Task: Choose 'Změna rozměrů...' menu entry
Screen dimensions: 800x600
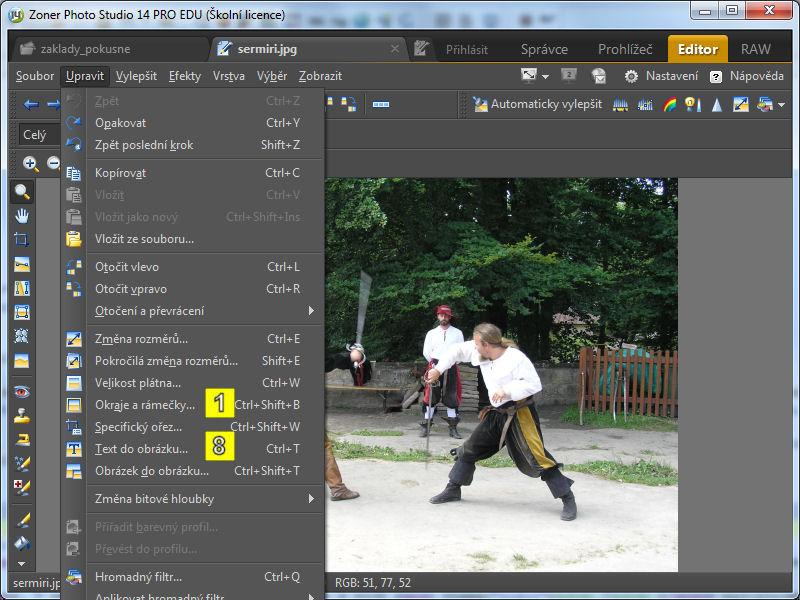Action: (141, 339)
